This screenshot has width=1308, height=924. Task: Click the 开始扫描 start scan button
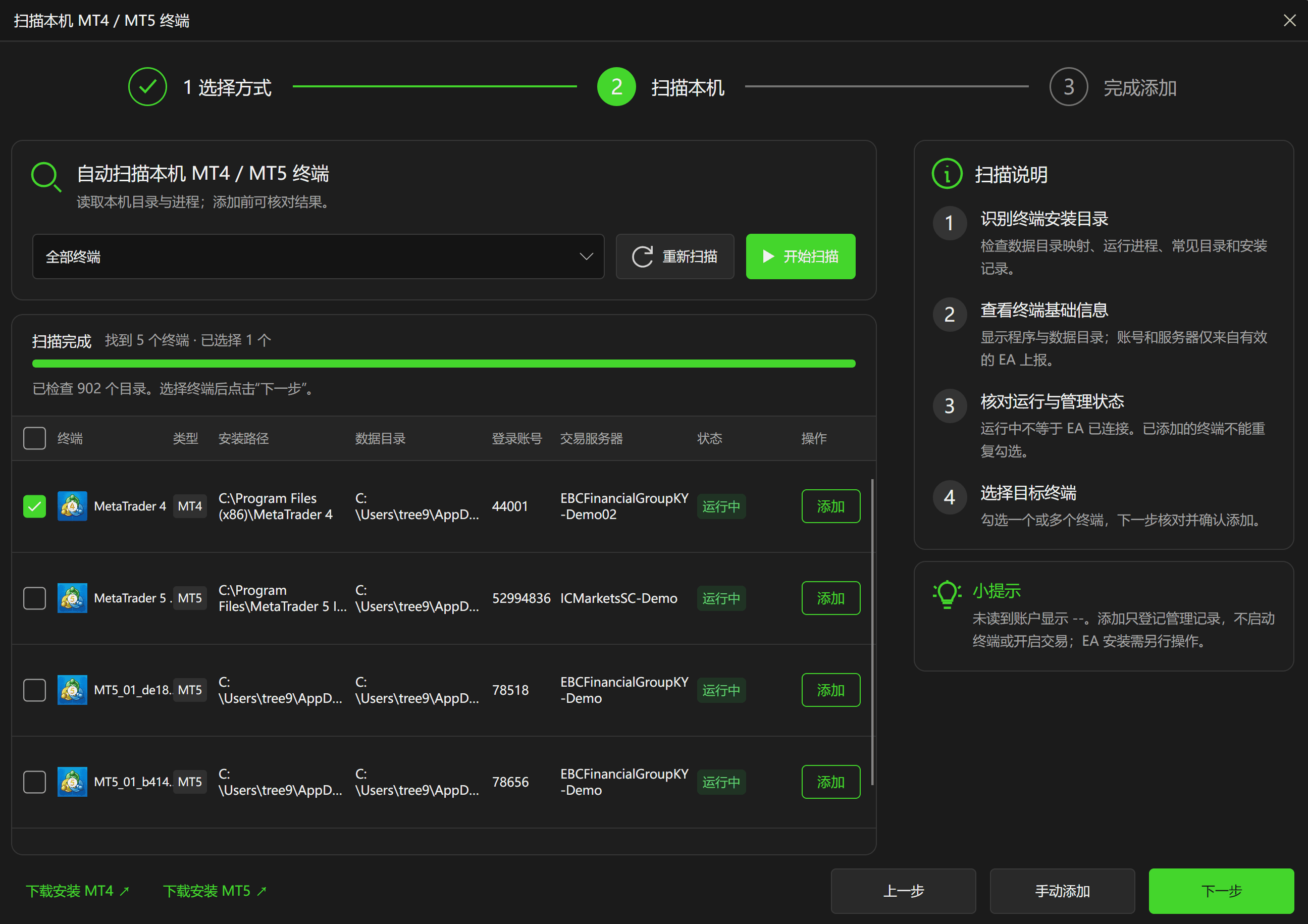801,256
